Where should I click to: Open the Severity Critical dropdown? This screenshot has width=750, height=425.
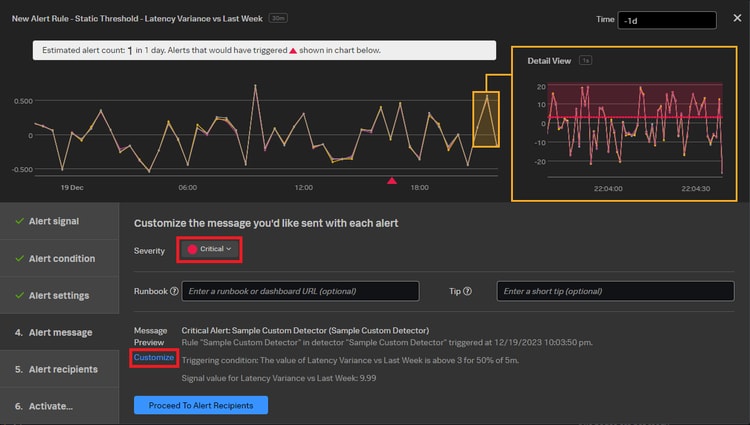pos(210,249)
